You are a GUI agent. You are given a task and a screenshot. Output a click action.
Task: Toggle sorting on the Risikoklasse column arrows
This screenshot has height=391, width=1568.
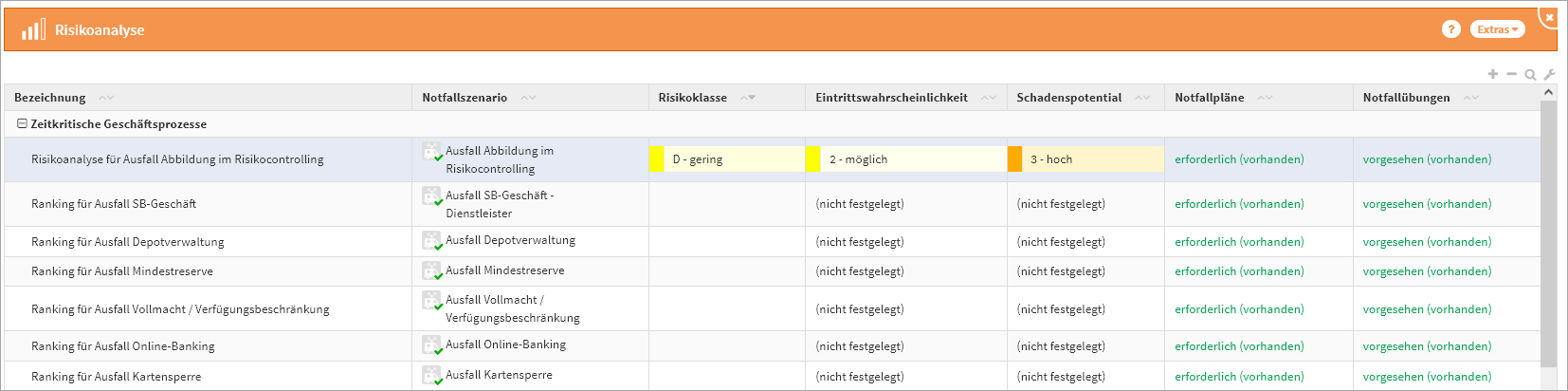(748, 98)
